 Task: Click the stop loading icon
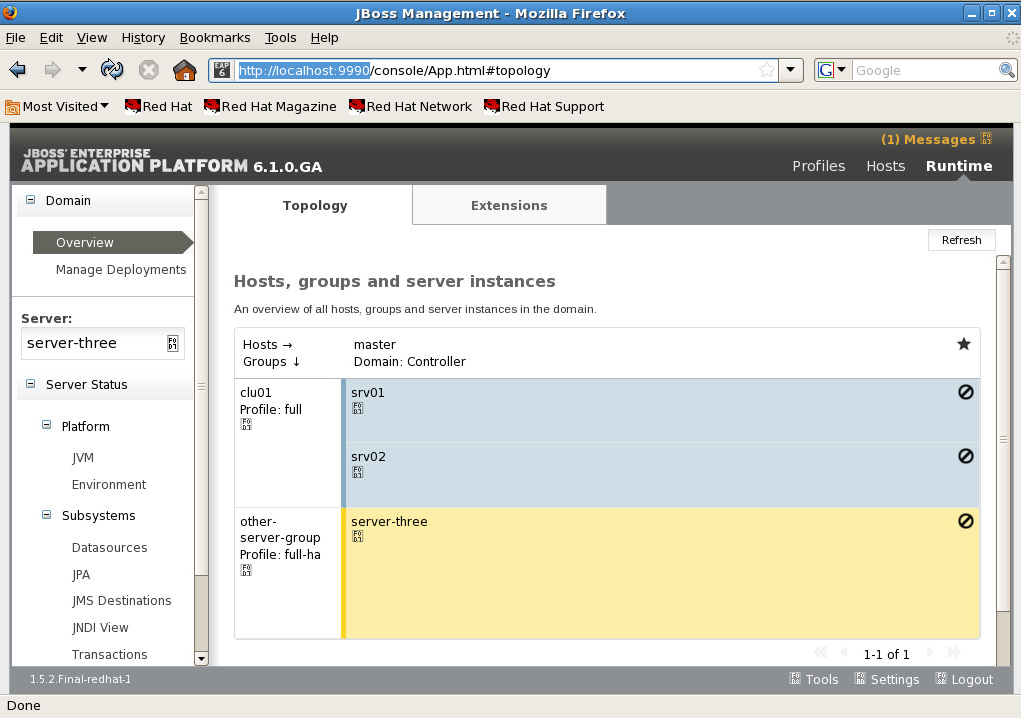click(148, 70)
